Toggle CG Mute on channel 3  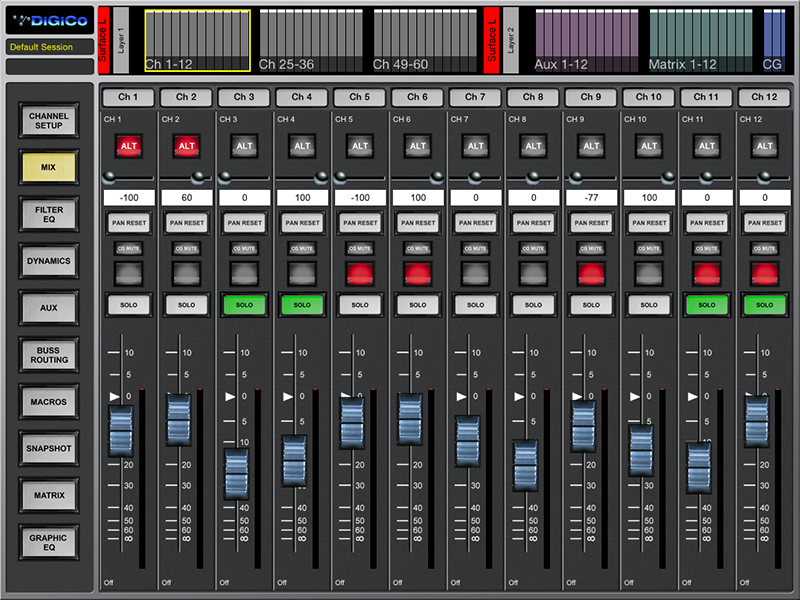tap(244, 248)
